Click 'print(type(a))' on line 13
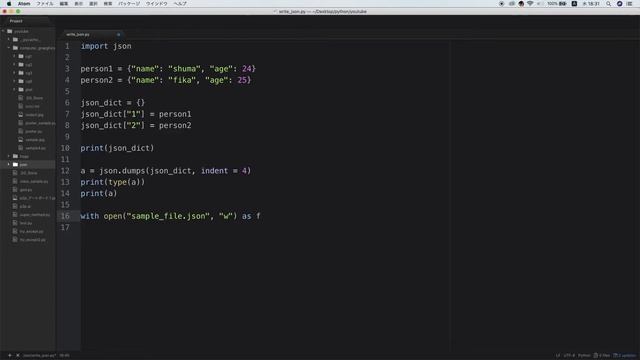Viewport: 640px width, 360px height. tap(113, 182)
